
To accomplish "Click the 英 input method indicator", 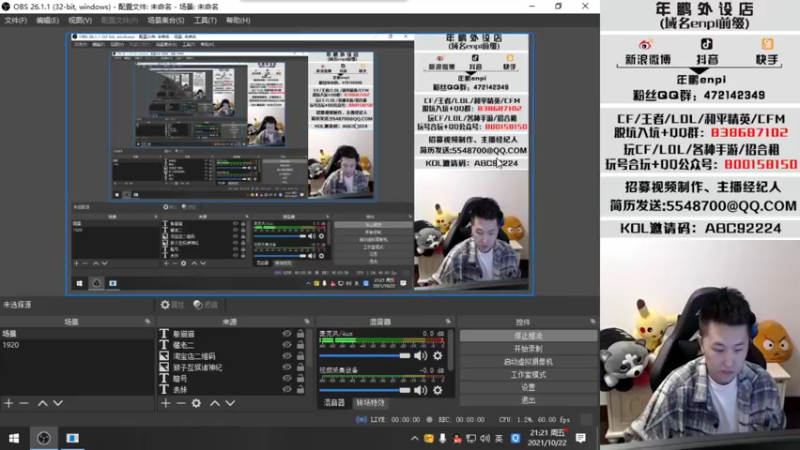I will pyautogui.click(x=499, y=438).
